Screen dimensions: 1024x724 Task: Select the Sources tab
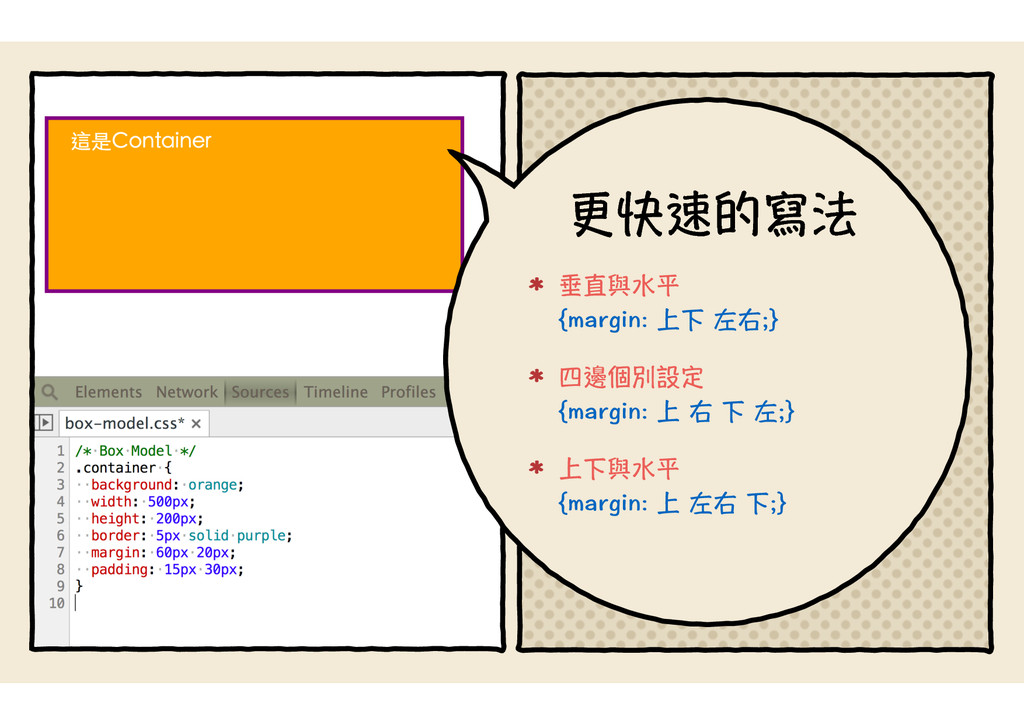coord(260,392)
